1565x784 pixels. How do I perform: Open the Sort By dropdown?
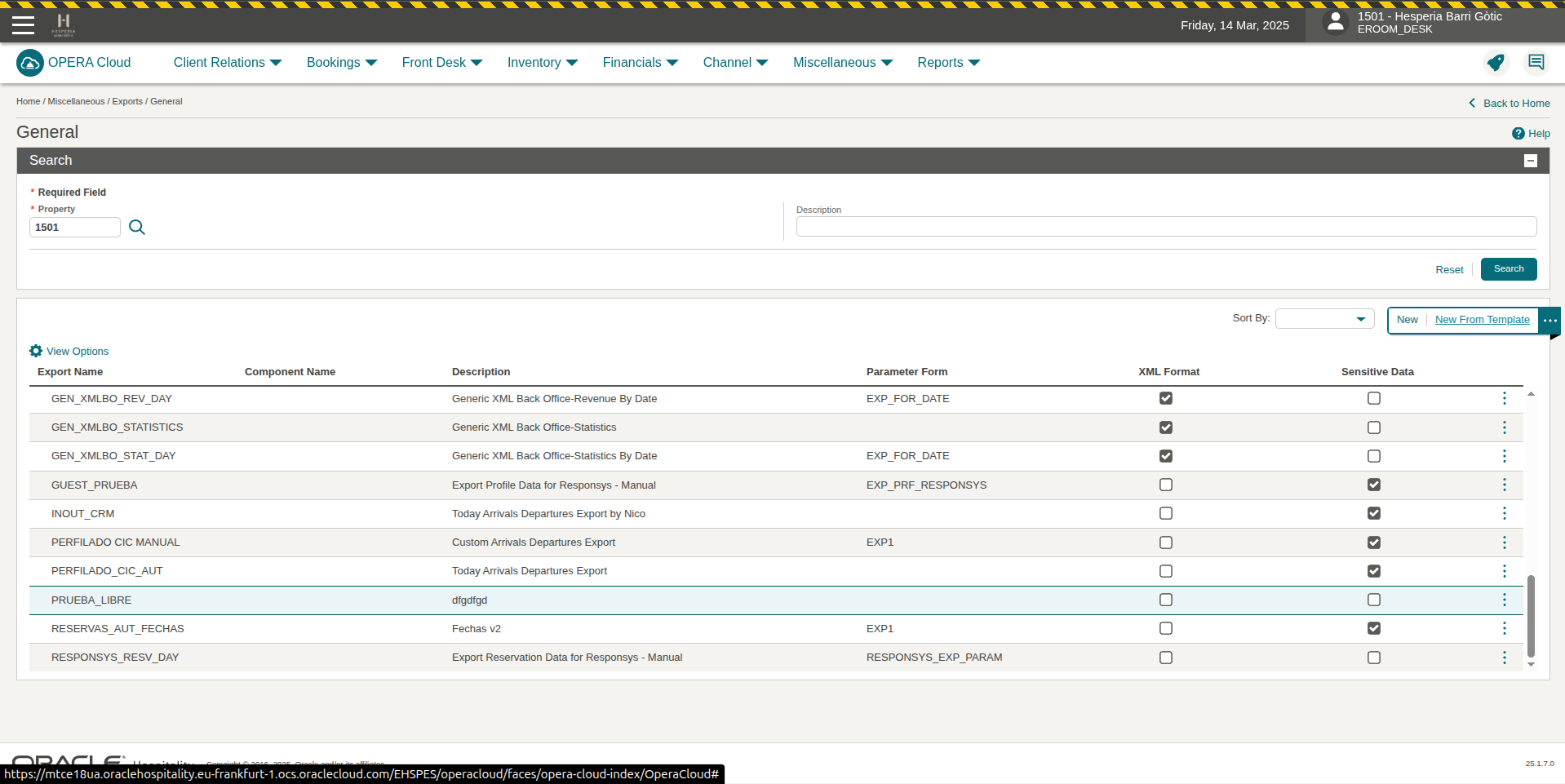[1324, 319]
